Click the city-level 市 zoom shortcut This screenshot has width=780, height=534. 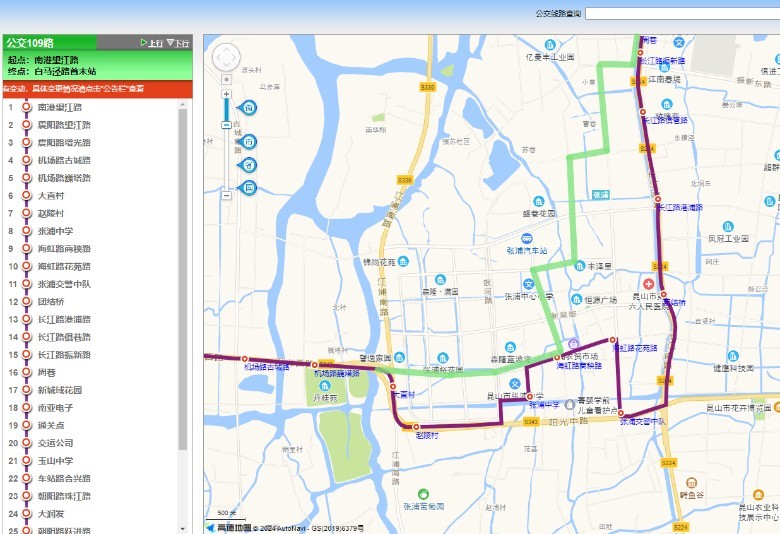coord(248,142)
